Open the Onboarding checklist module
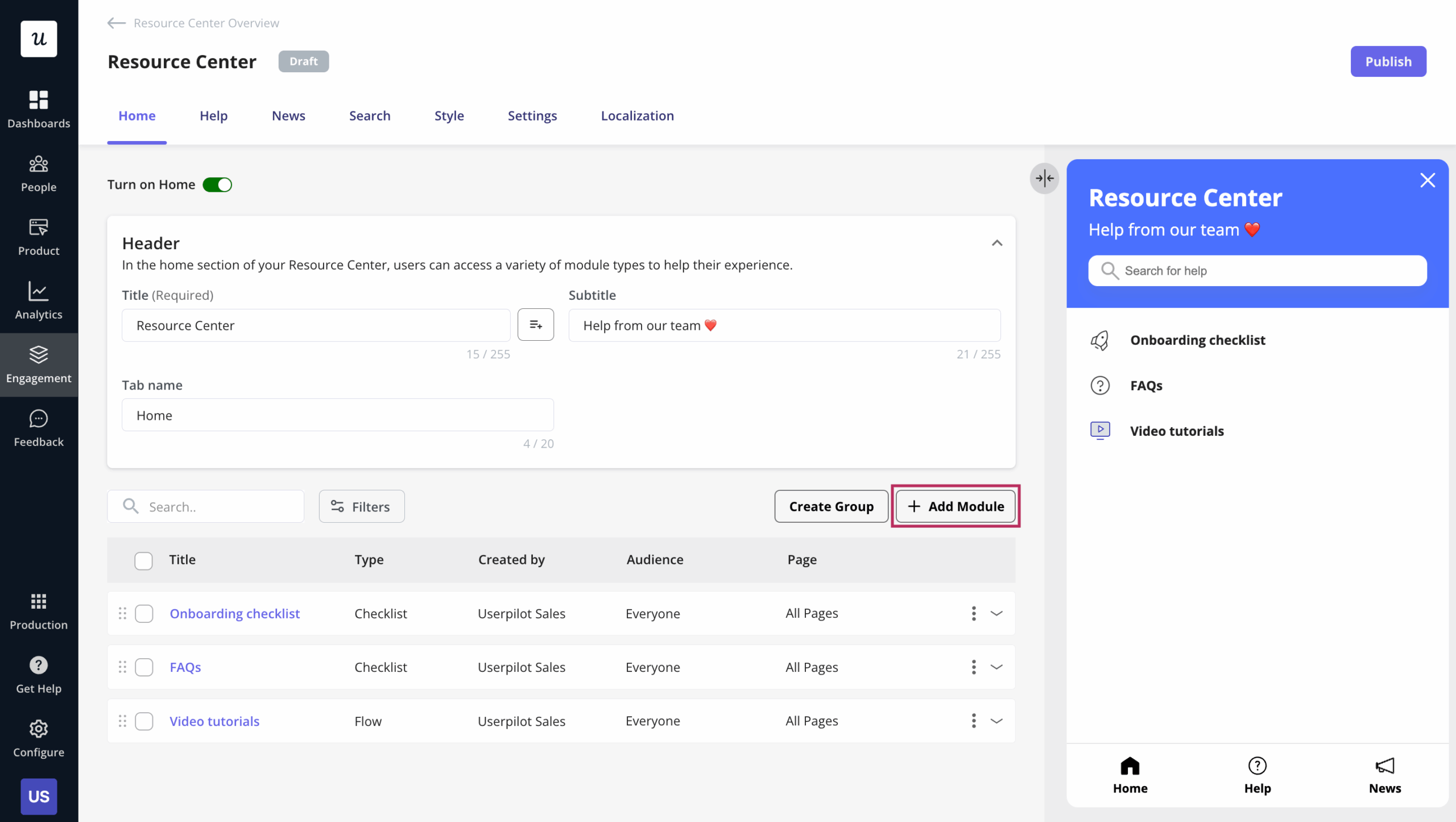 click(235, 613)
